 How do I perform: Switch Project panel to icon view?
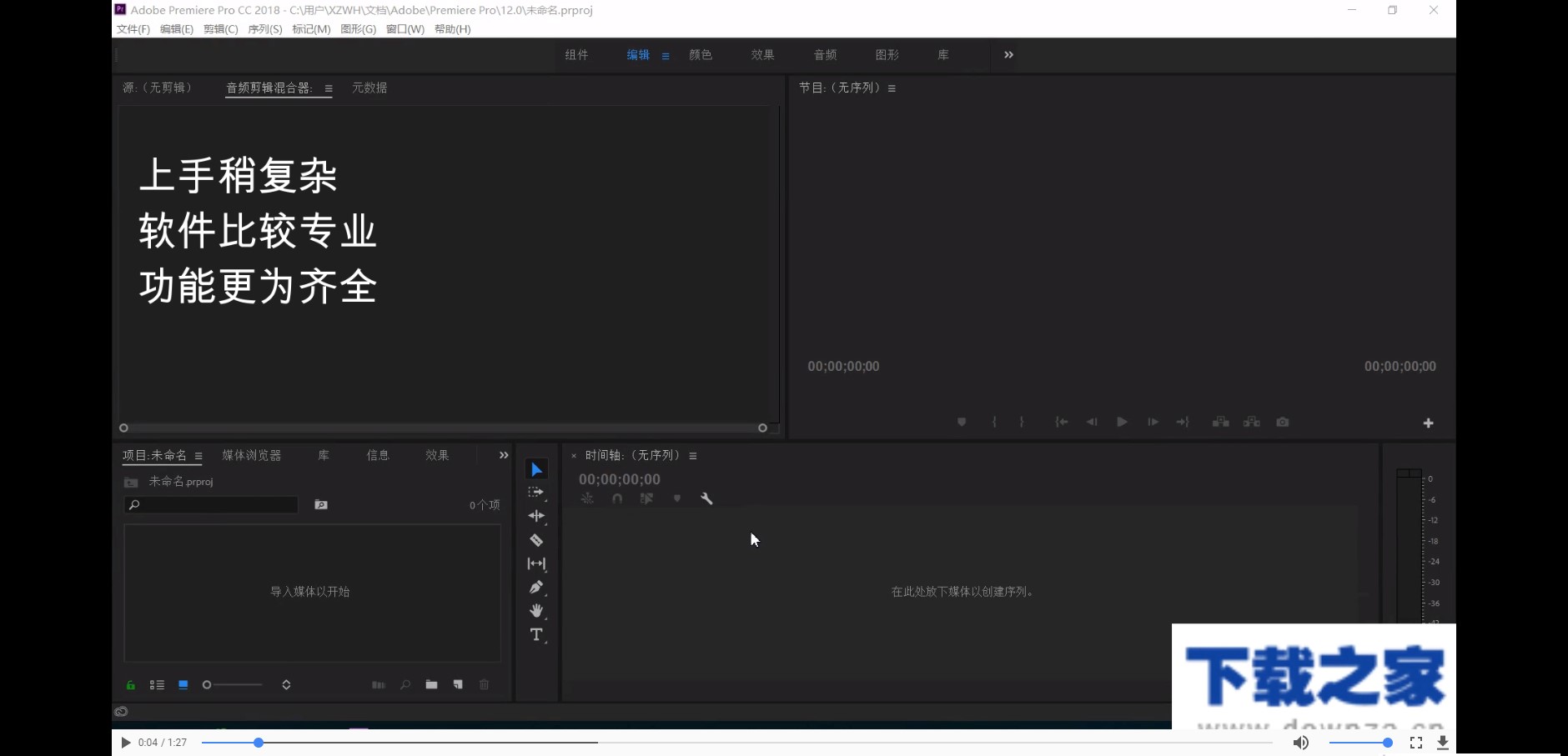coord(183,684)
